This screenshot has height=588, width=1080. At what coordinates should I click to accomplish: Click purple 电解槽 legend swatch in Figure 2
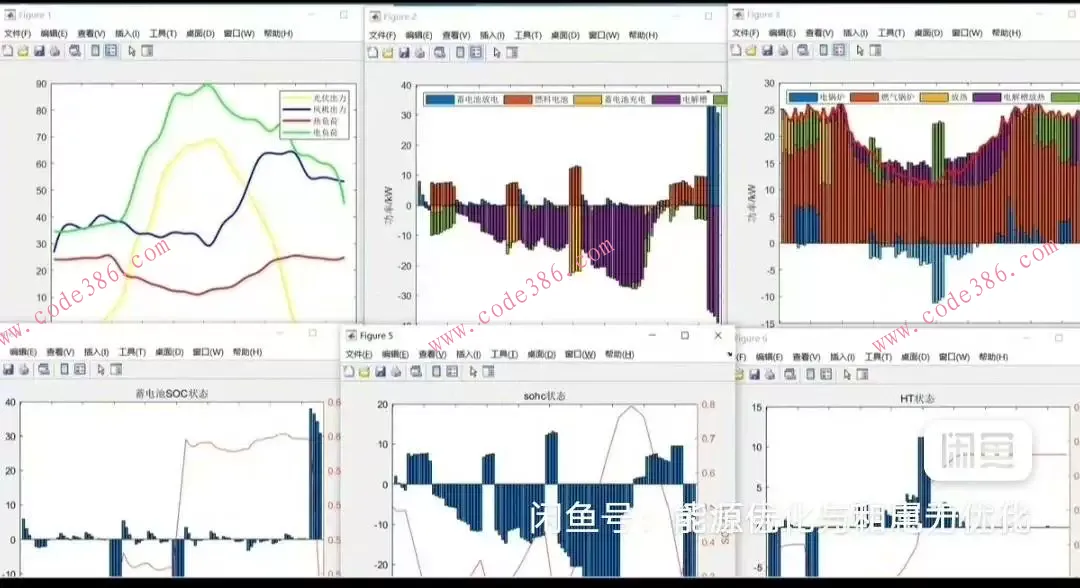(x=665, y=99)
